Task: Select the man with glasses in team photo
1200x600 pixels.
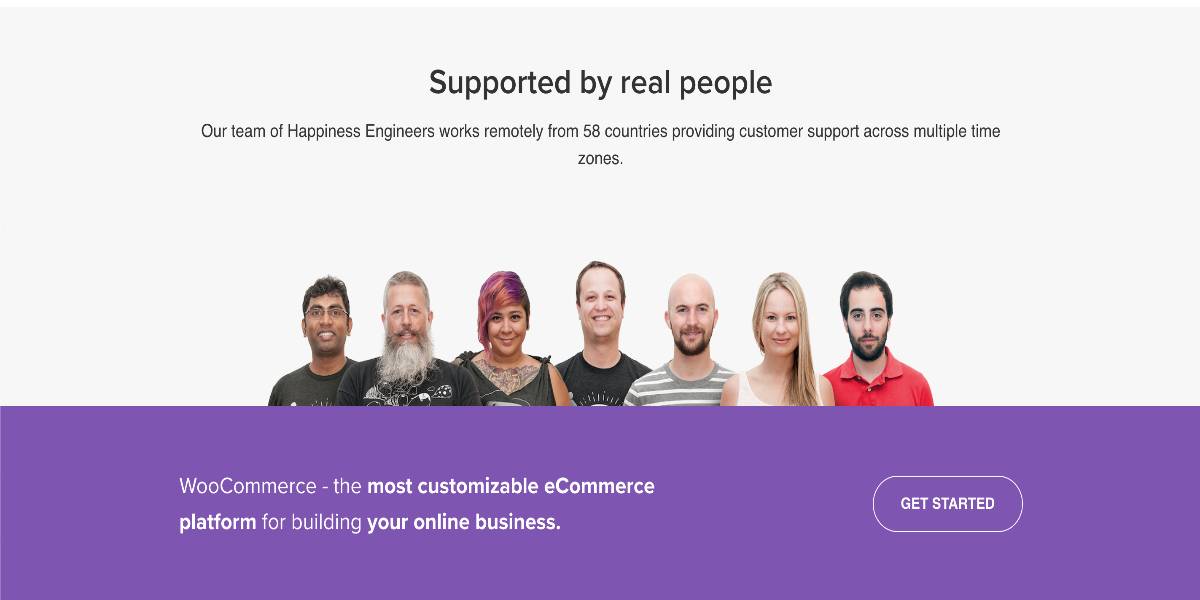Action: [318, 342]
